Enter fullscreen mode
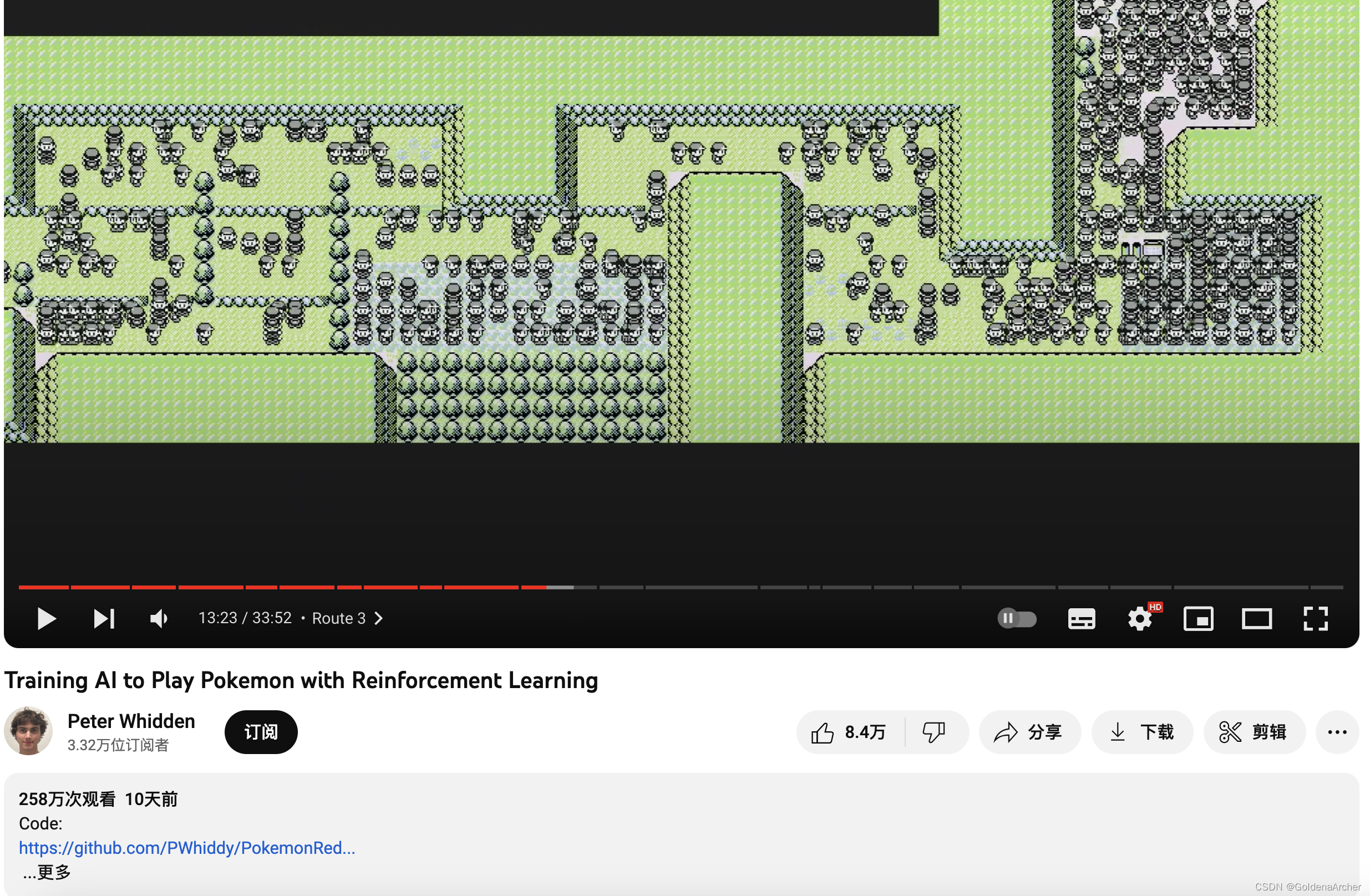1370x896 pixels. 1315,619
